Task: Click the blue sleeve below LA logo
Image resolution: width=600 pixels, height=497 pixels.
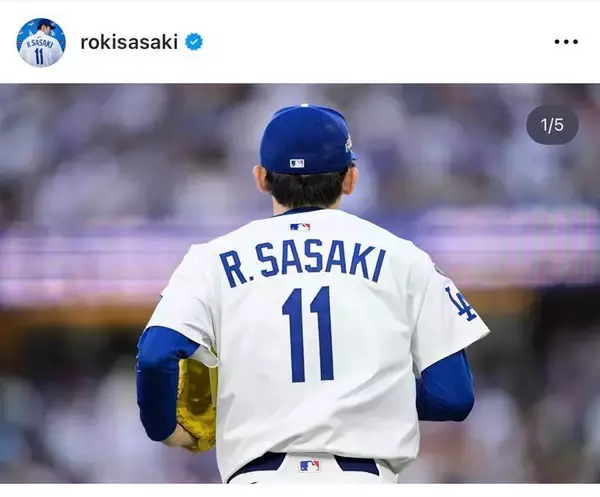Action: pyautogui.click(x=446, y=387)
